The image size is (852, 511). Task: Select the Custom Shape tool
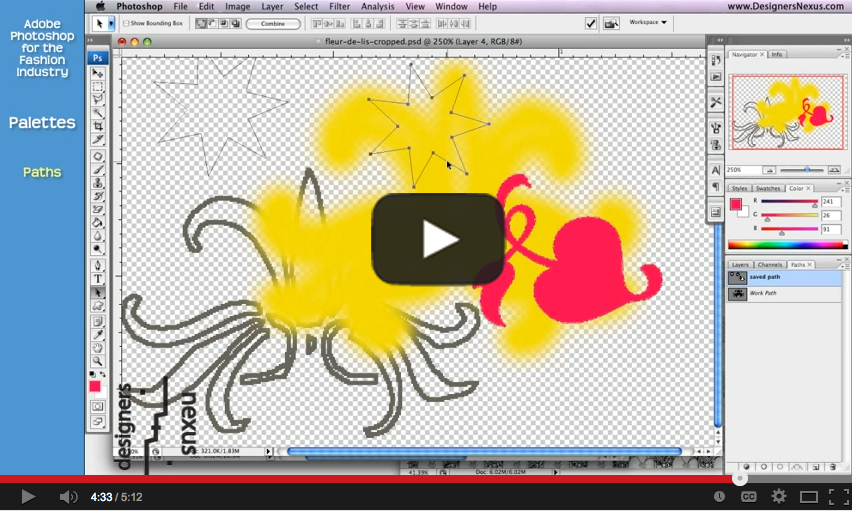pos(98,306)
